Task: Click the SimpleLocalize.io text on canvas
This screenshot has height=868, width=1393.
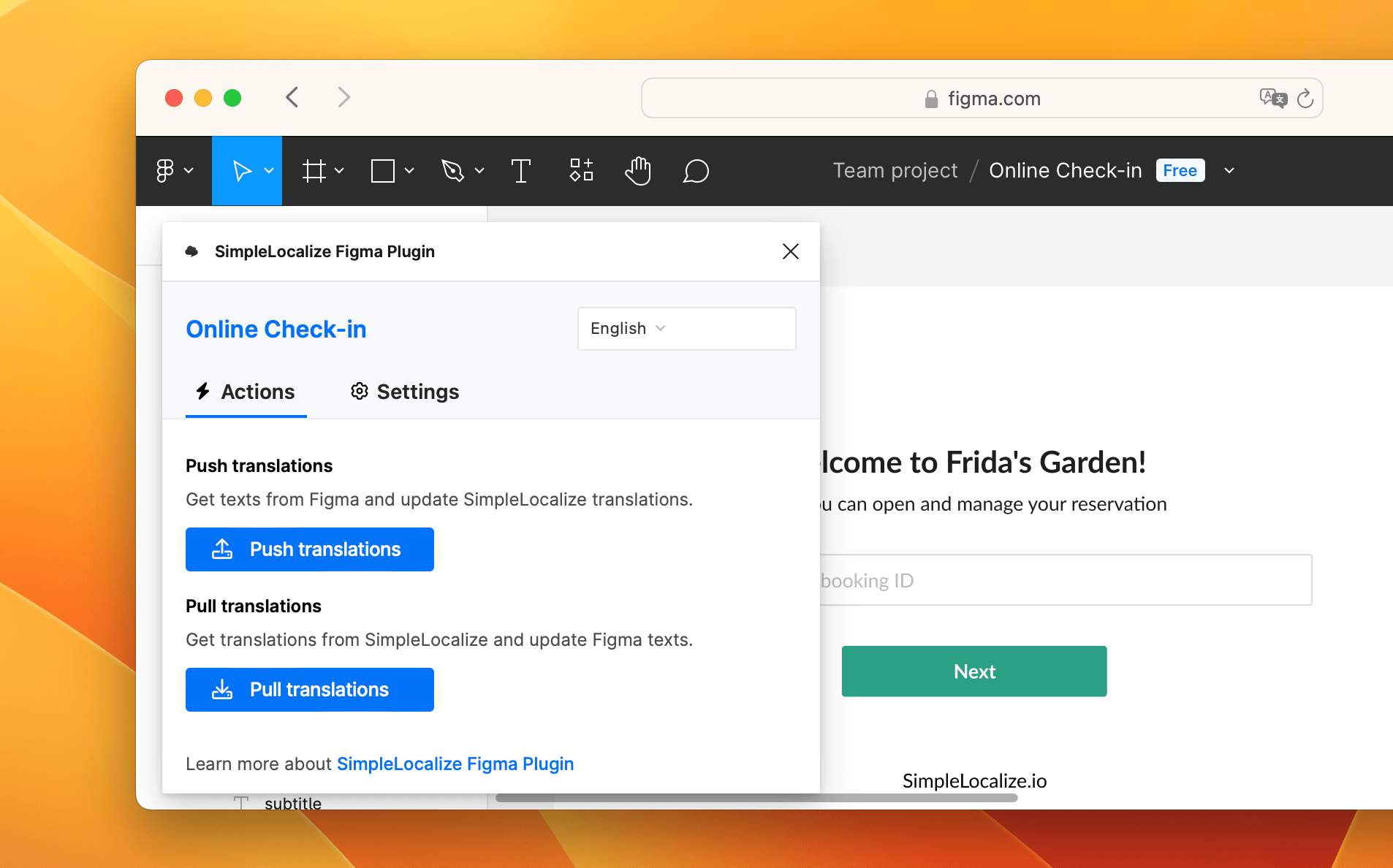Action: click(x=974, y=781)
